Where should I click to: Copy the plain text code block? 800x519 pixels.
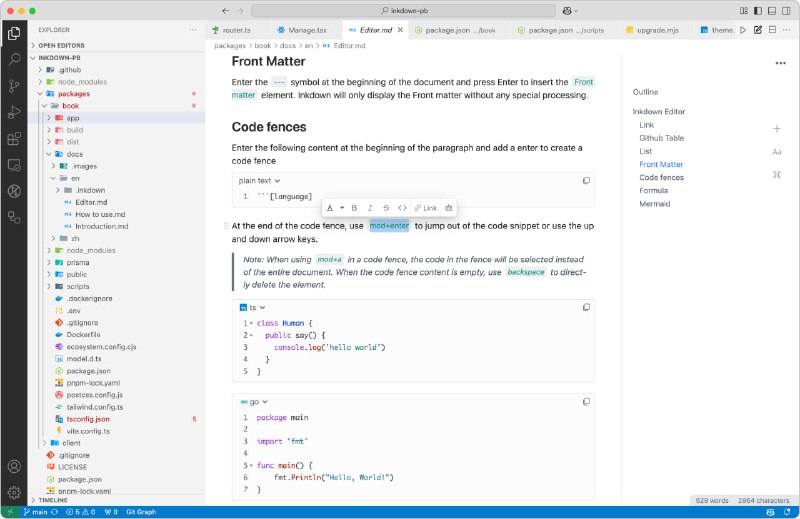(x=586, y=180)
